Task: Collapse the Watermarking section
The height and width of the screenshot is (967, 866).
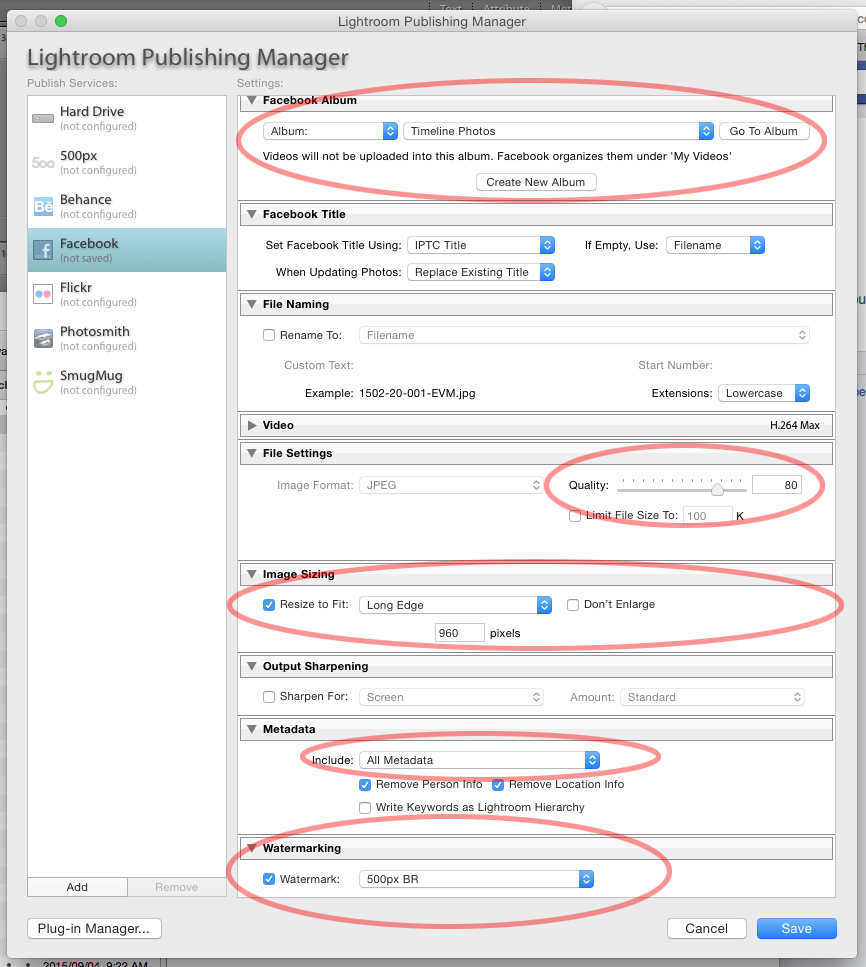Action: point(252,848)
